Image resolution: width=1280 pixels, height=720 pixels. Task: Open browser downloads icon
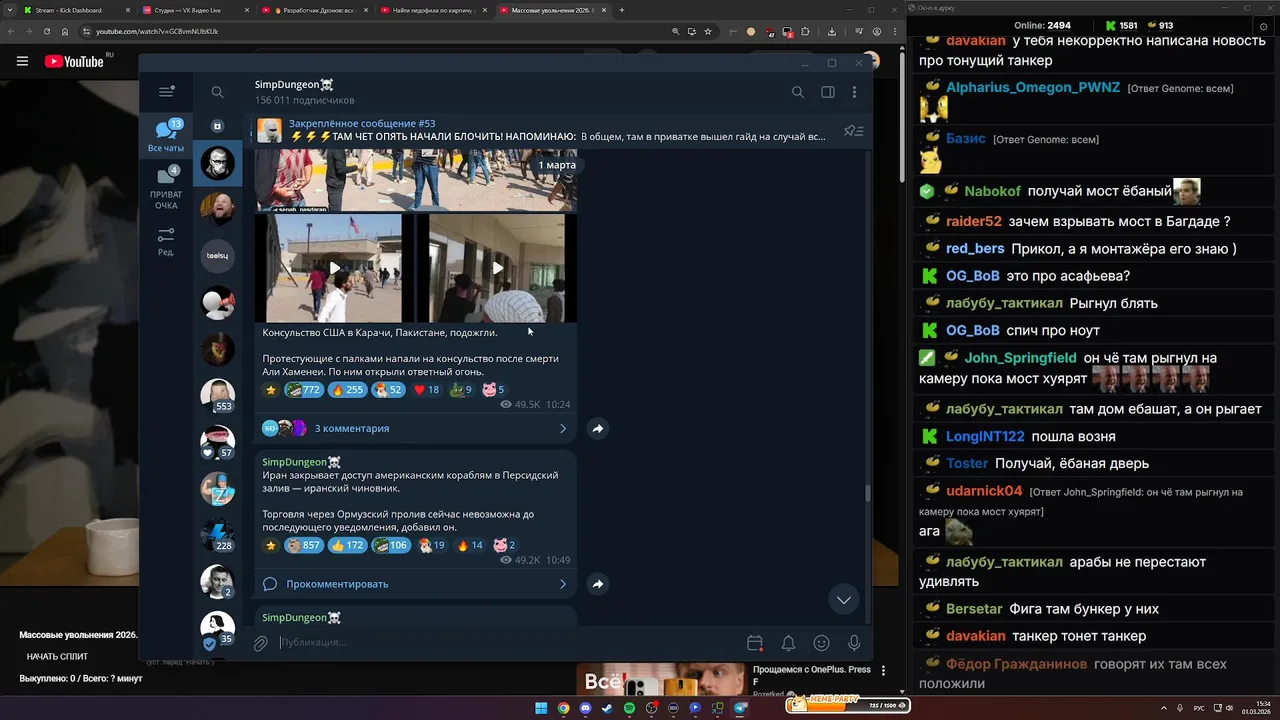click(832, 31)
